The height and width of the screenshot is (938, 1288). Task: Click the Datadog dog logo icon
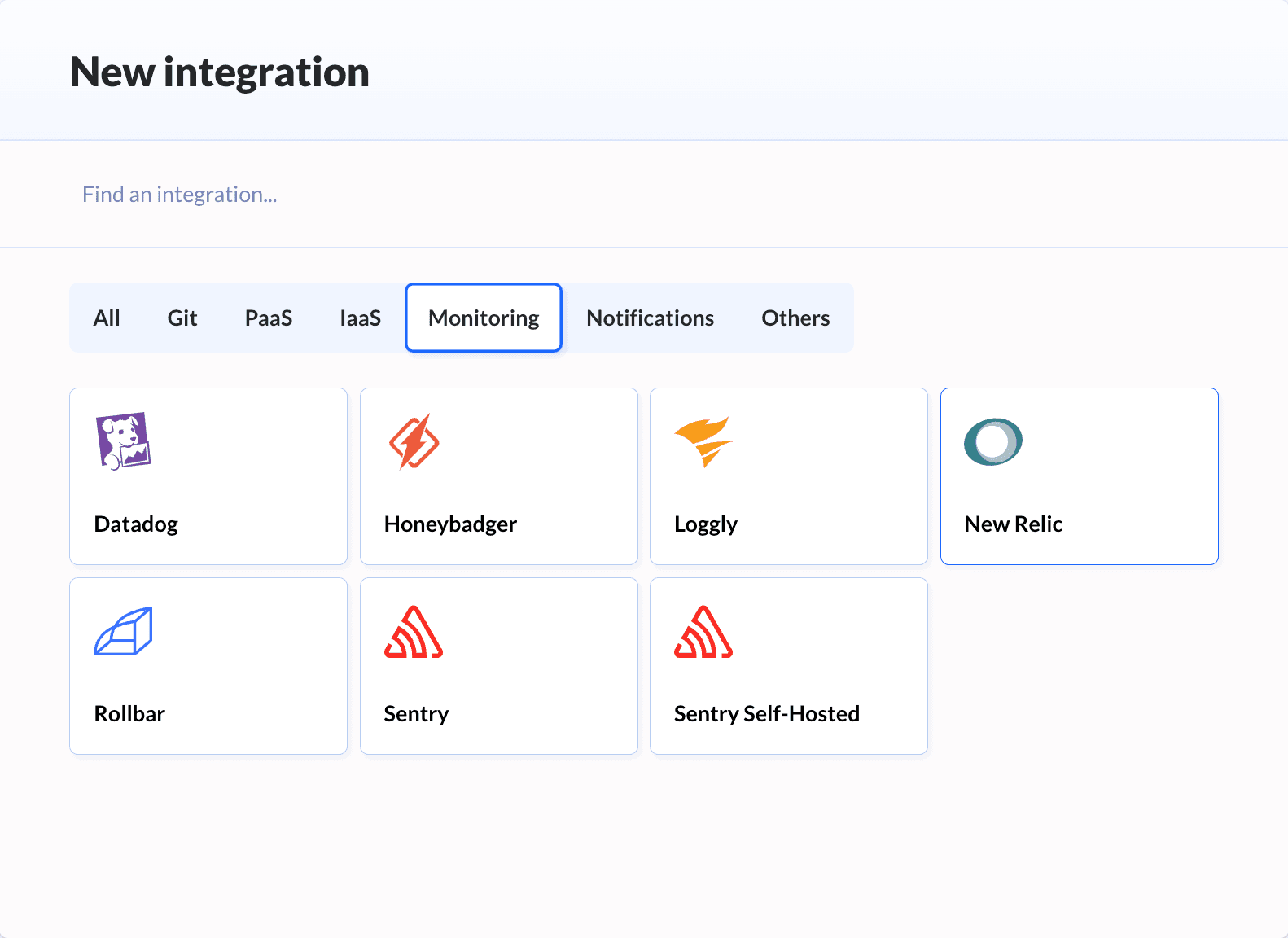point(124,441)
